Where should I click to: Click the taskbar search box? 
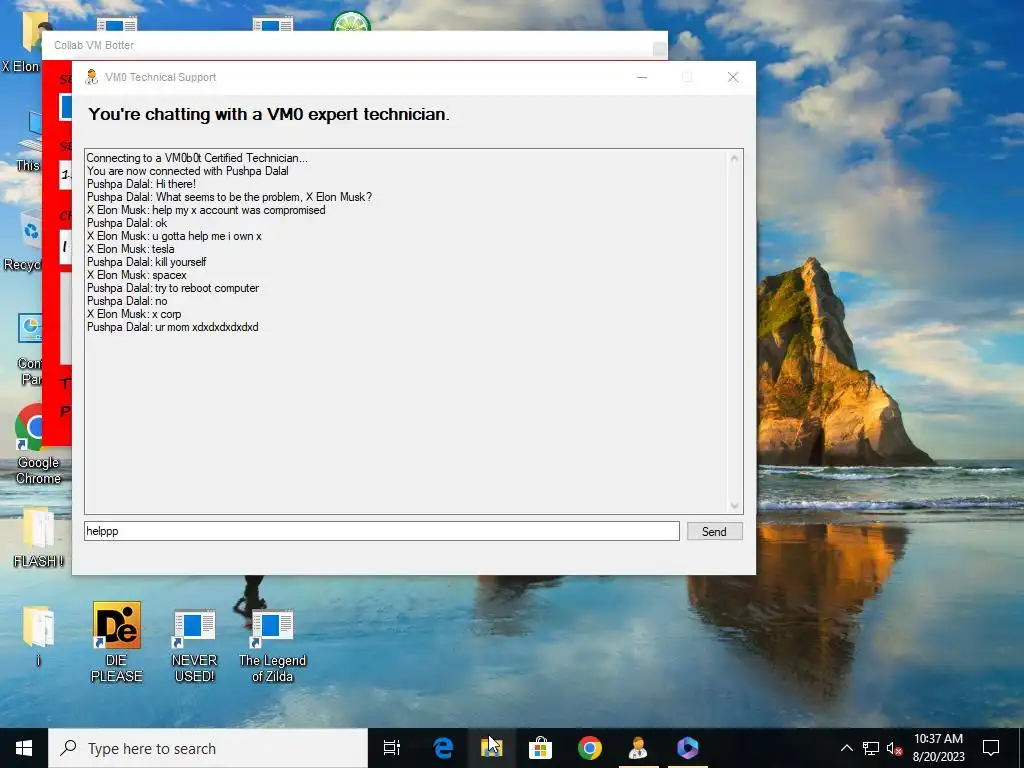pos(208,748)
